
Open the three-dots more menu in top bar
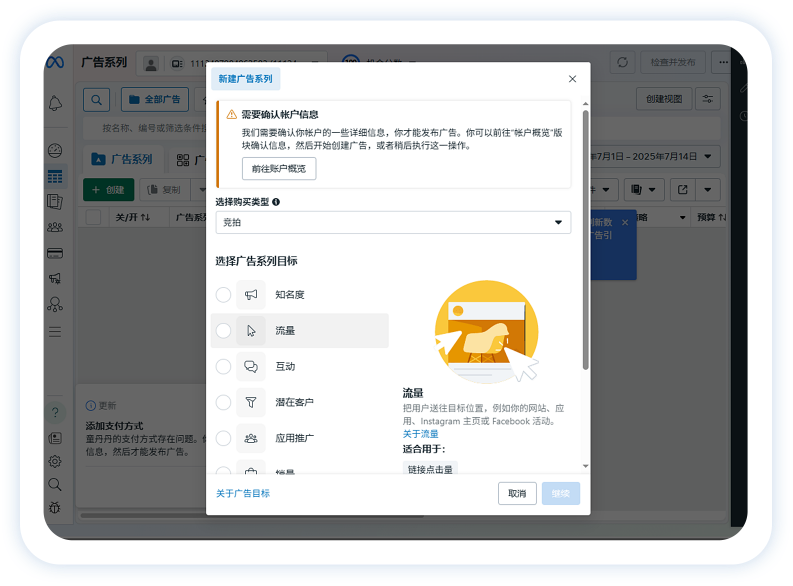click(x=723, y=62)
